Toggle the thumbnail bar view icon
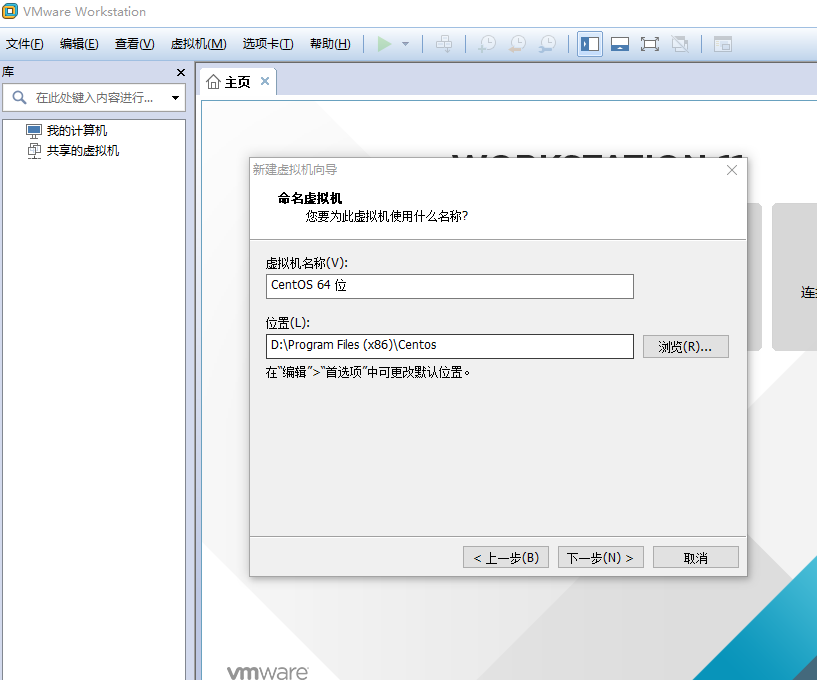The image size is (817, 680). (620, 44)
